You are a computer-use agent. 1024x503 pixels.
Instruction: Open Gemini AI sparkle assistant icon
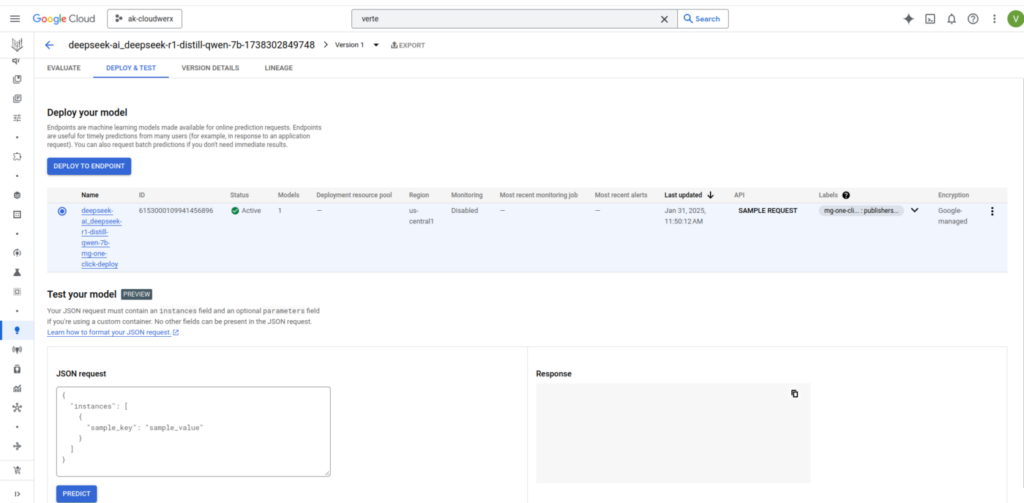908,19
